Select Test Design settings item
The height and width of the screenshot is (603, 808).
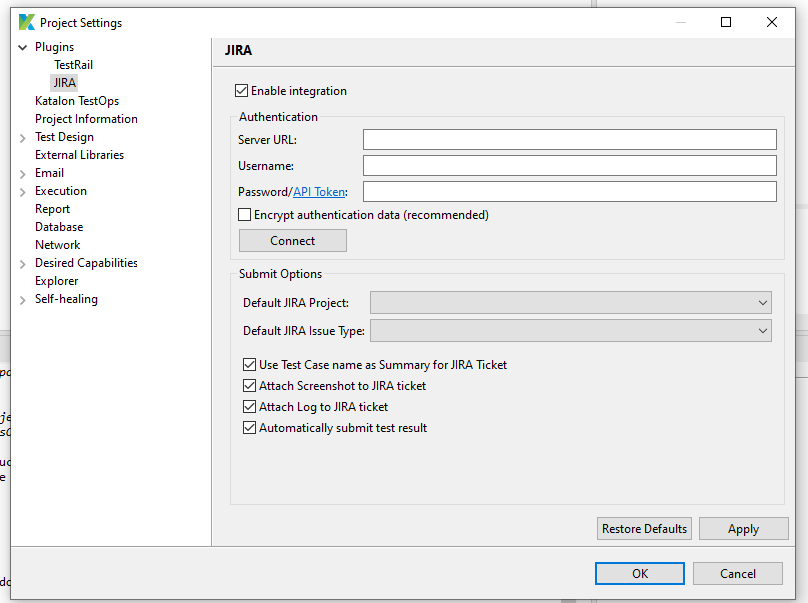(x=64, y=137)
